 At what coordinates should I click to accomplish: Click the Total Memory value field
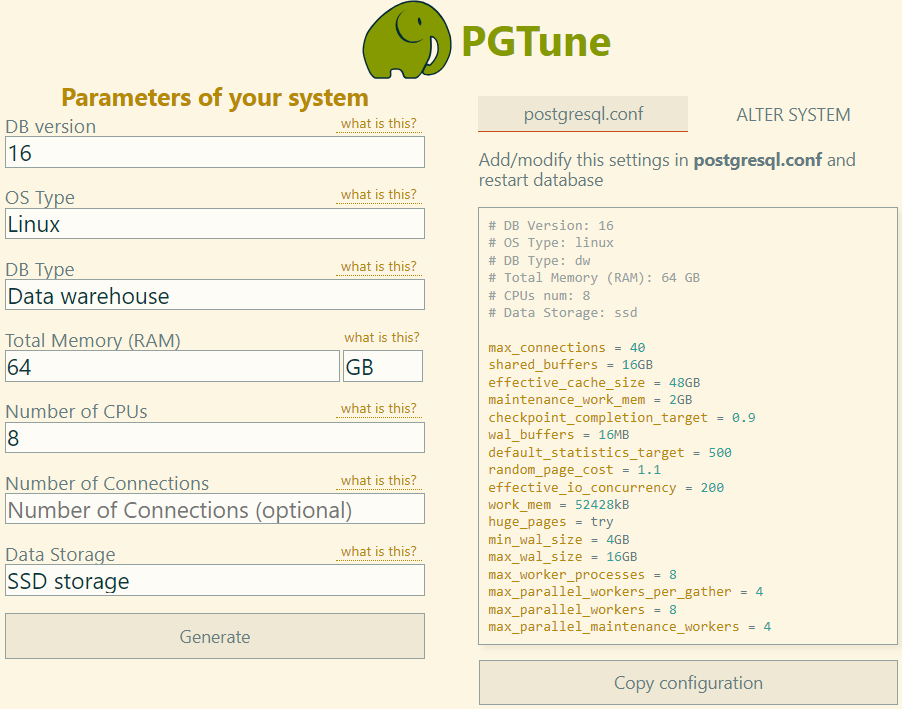point(172,366)
